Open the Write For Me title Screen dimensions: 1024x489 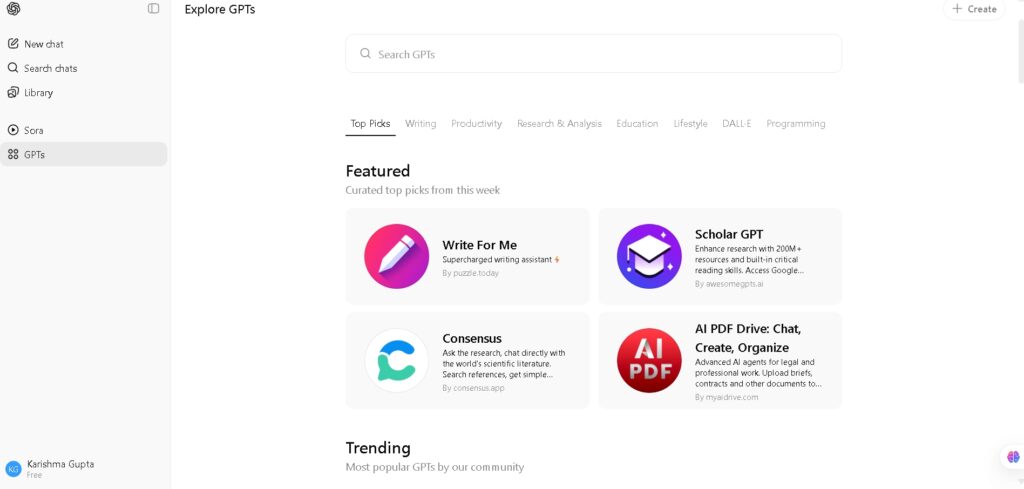click(479, 245)
